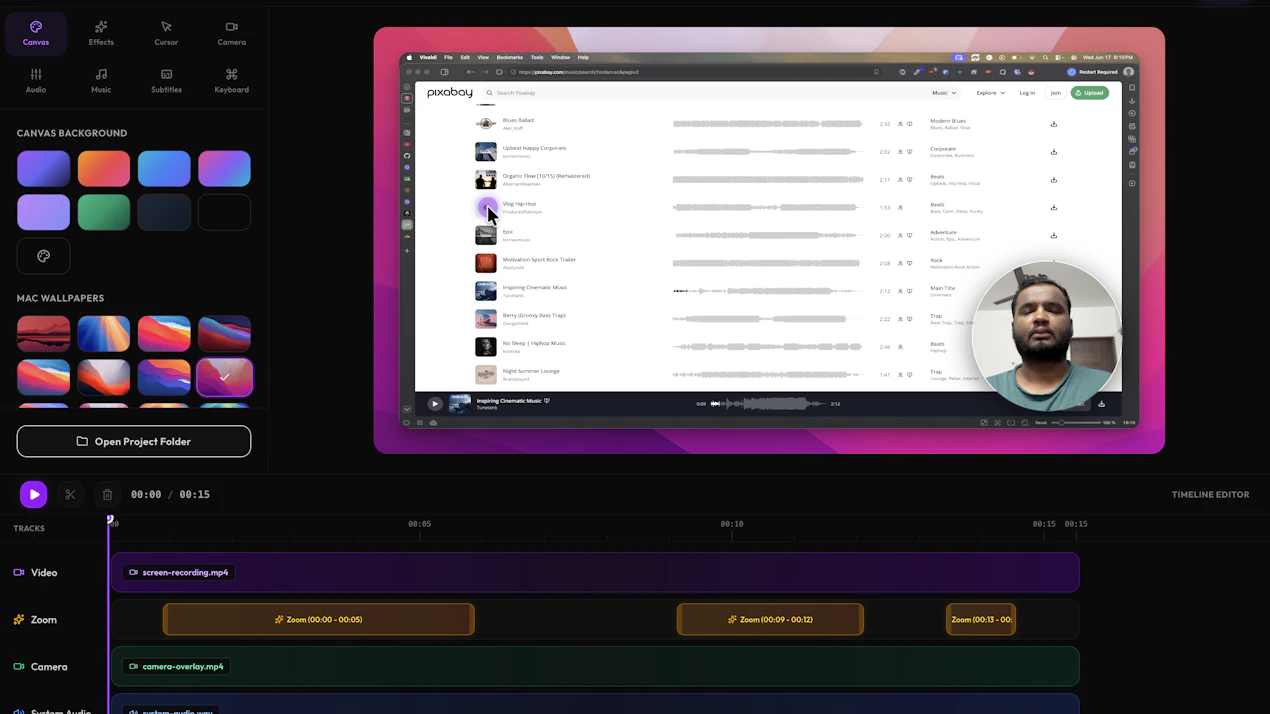Click Upbeat Happy Corporate track in preview
1270x714 pixels.
(534, 148)
